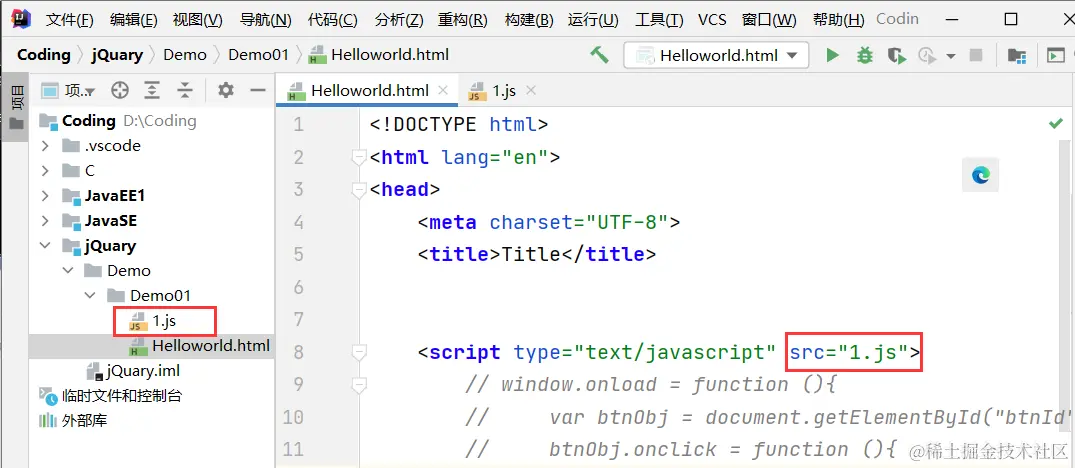Open the 导航(N) menu
The height and width of the screenshot is (468, 1075).
265,20
